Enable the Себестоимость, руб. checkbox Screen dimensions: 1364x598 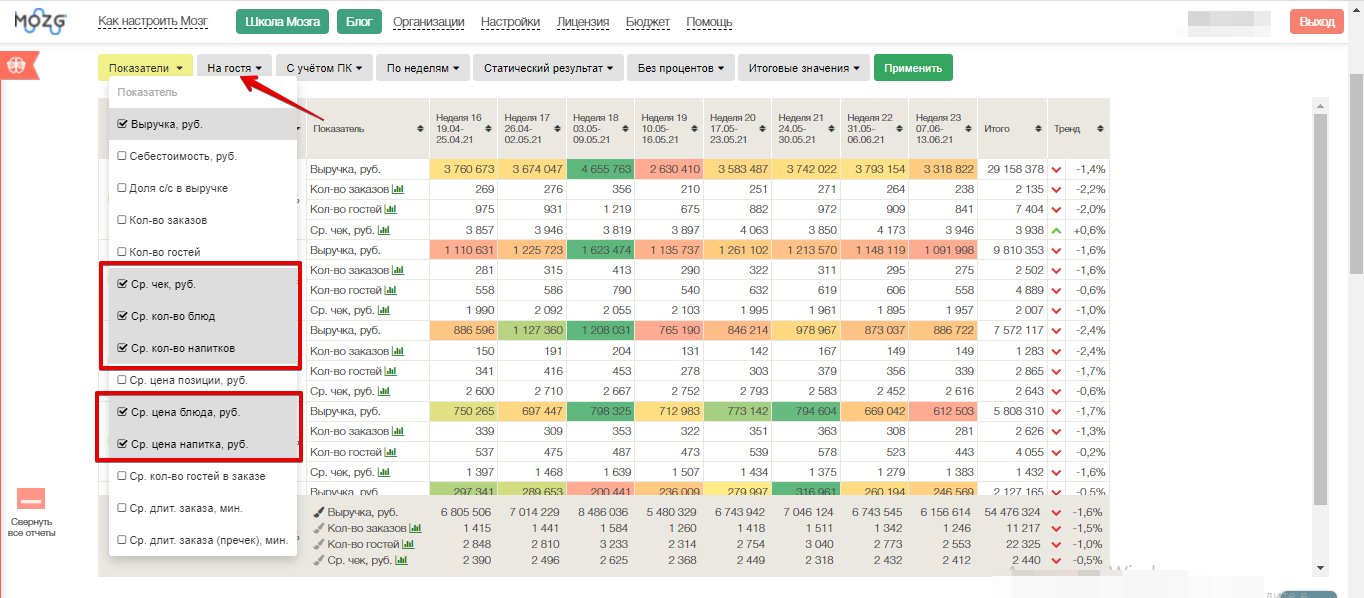click(x=122, y=156)
